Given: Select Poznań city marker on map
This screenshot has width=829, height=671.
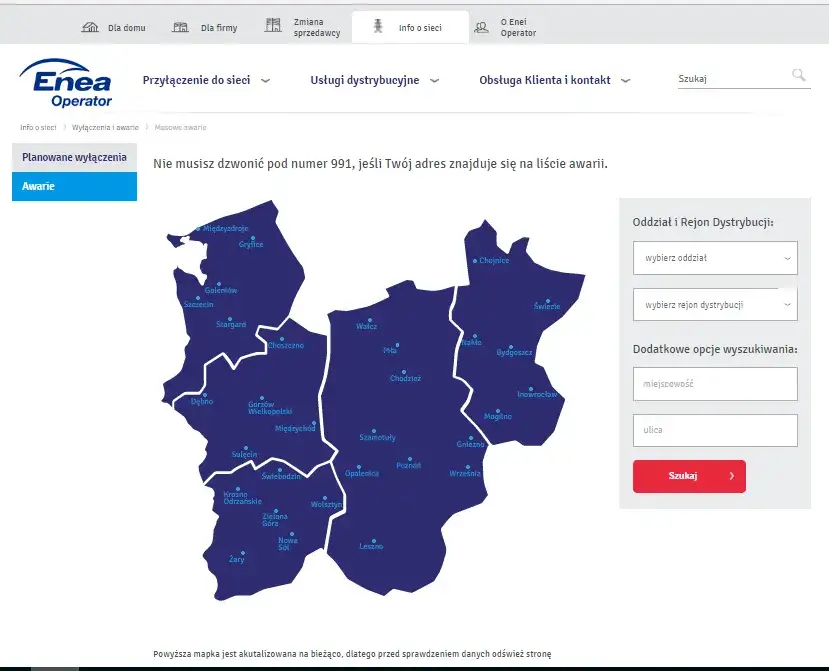Looking at the screenshot, I should pos(405,460).
